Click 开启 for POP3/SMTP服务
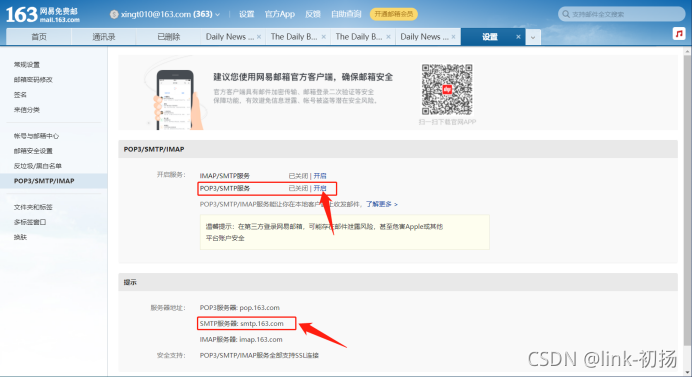The image size is (692, 377). (320, 188)
